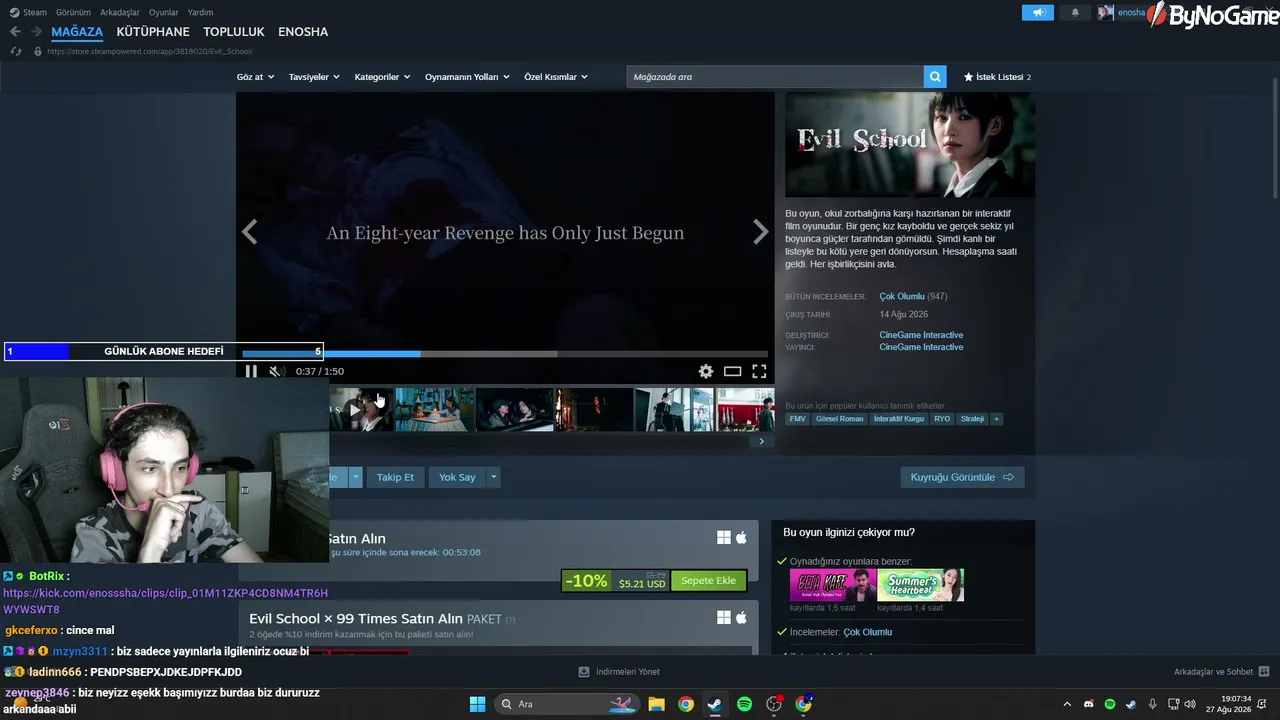Click the Yok Say button
Image resolution: width=1280 pixels, height=720 pixels.
click(x=457, y=477)
